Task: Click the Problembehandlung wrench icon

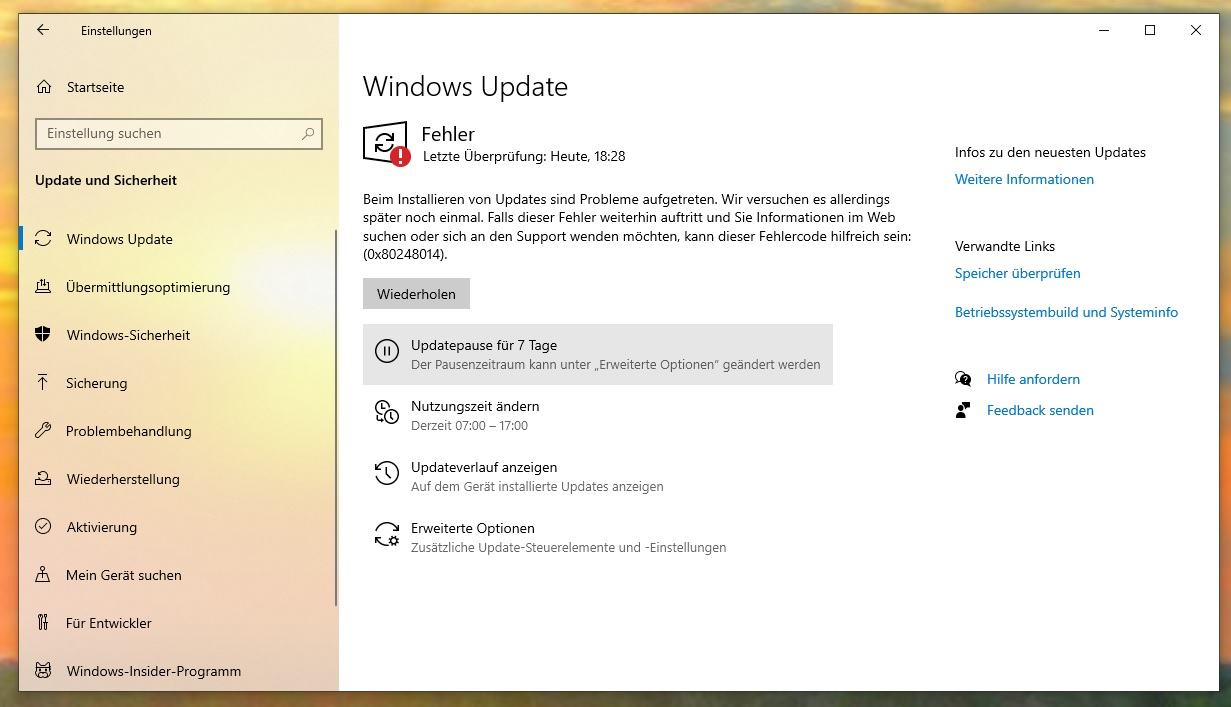Action: coord(43,431)
